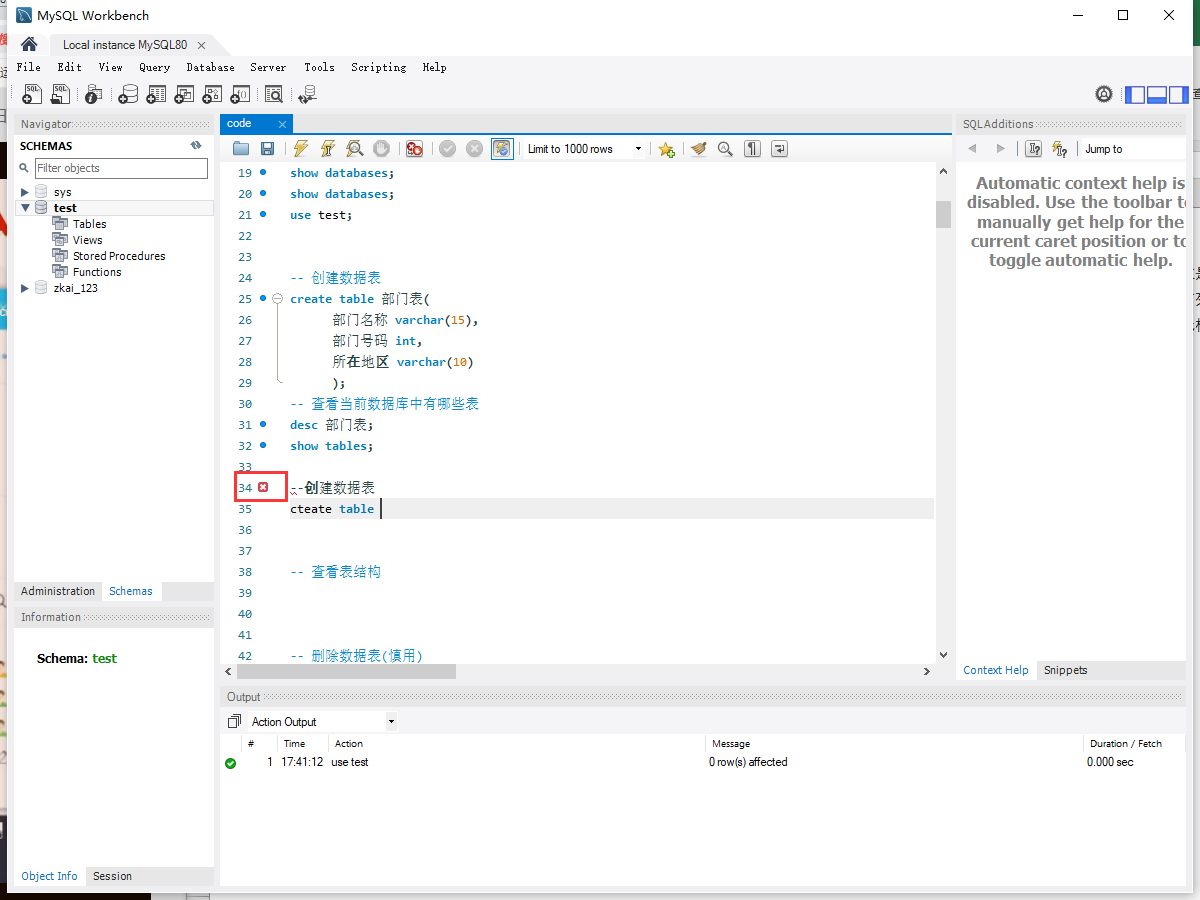Open find panel magnifier icon

point(725,149)
